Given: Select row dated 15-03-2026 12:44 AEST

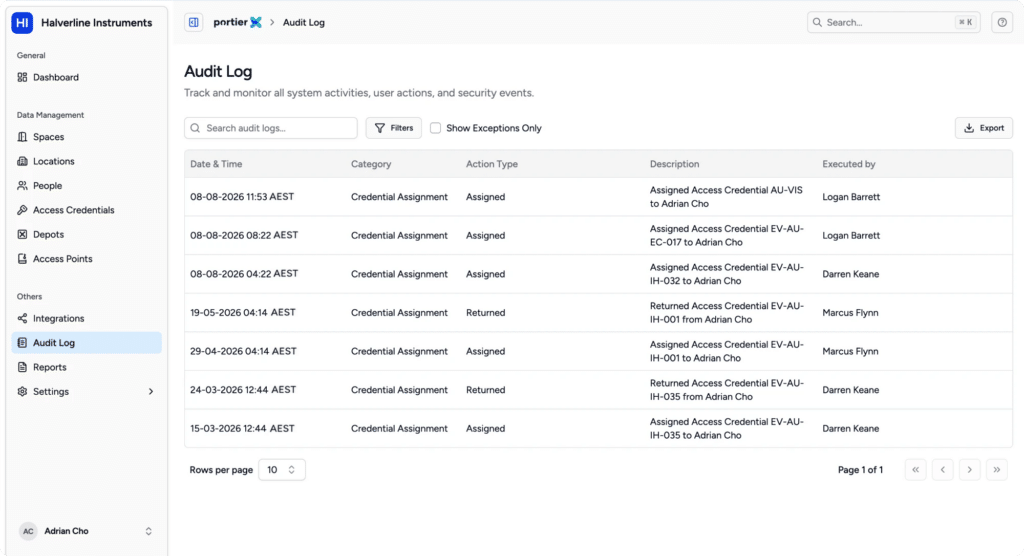Looking at the screenshot, I should point(598,428).
